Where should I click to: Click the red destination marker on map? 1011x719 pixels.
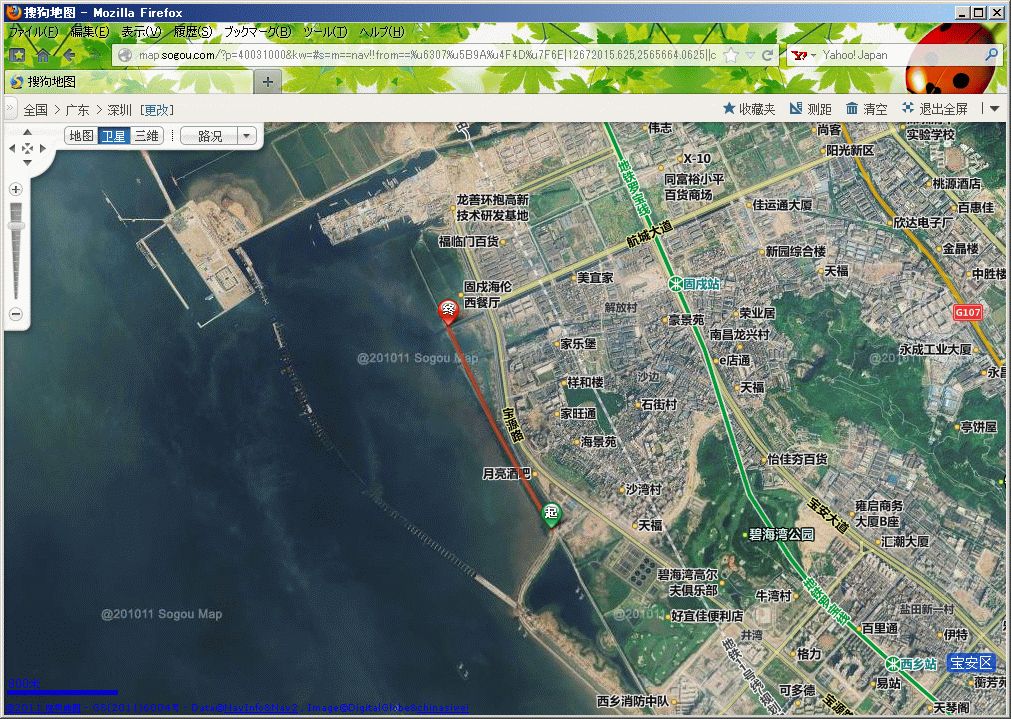pyautogui.click(x=449, y=310)
